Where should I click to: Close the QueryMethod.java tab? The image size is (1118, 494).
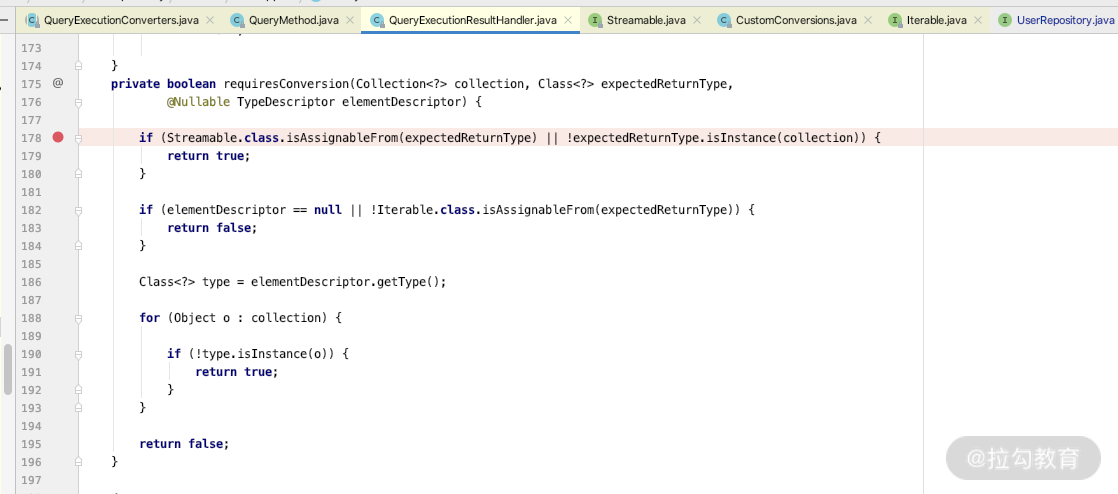coord(350,20)
